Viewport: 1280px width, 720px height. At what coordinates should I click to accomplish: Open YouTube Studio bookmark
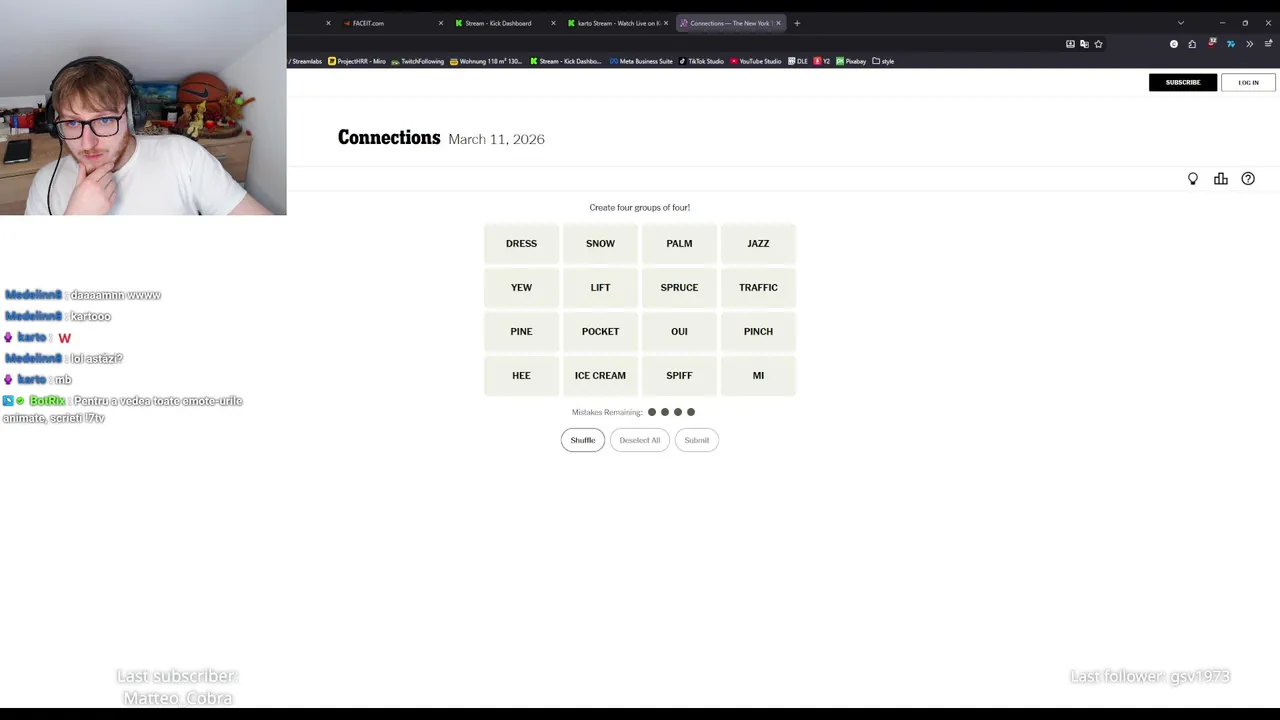756,61
